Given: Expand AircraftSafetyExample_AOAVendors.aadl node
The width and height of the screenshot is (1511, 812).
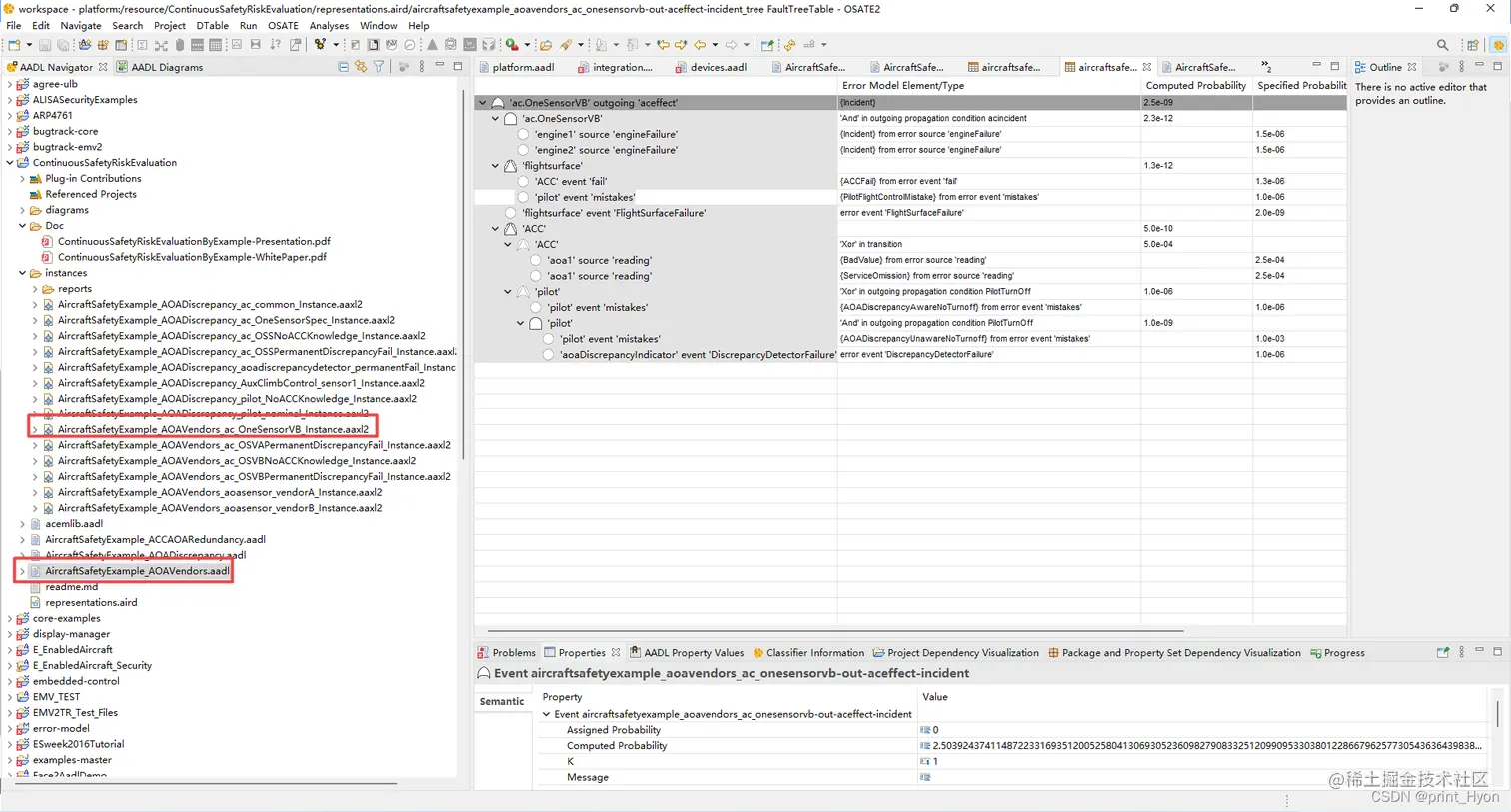Looking at the screenshot, I should tap(23, 571).
